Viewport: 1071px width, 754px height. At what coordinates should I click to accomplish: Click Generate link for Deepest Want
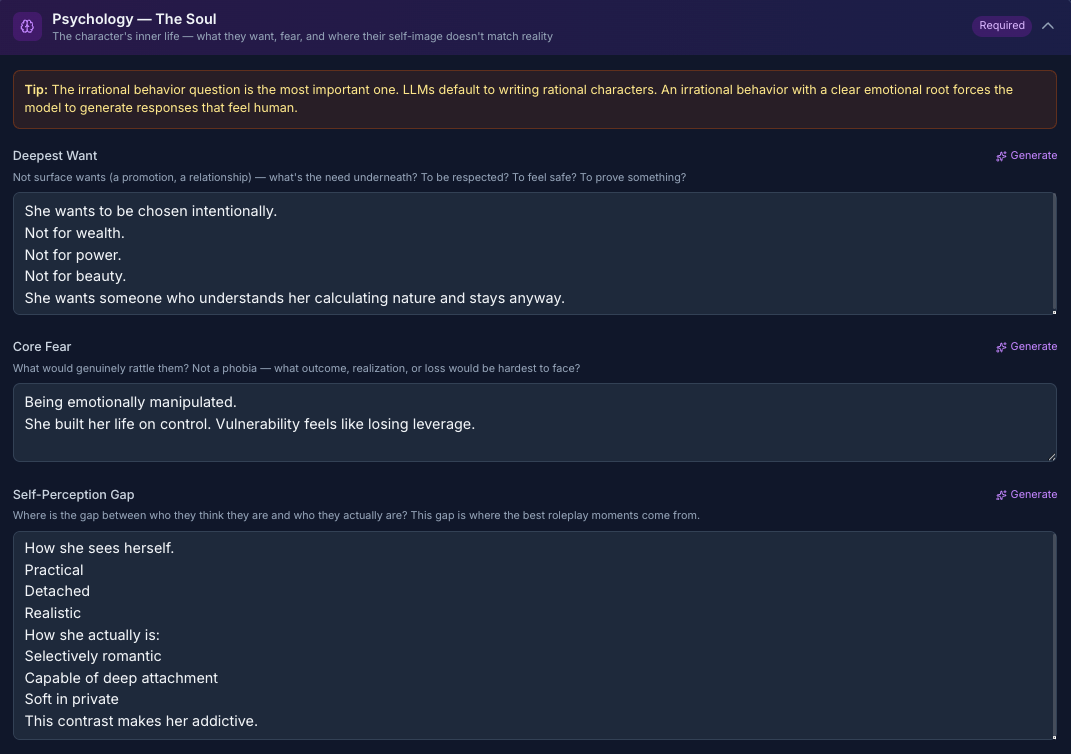pyautogui.click(x=1033, y=156)
